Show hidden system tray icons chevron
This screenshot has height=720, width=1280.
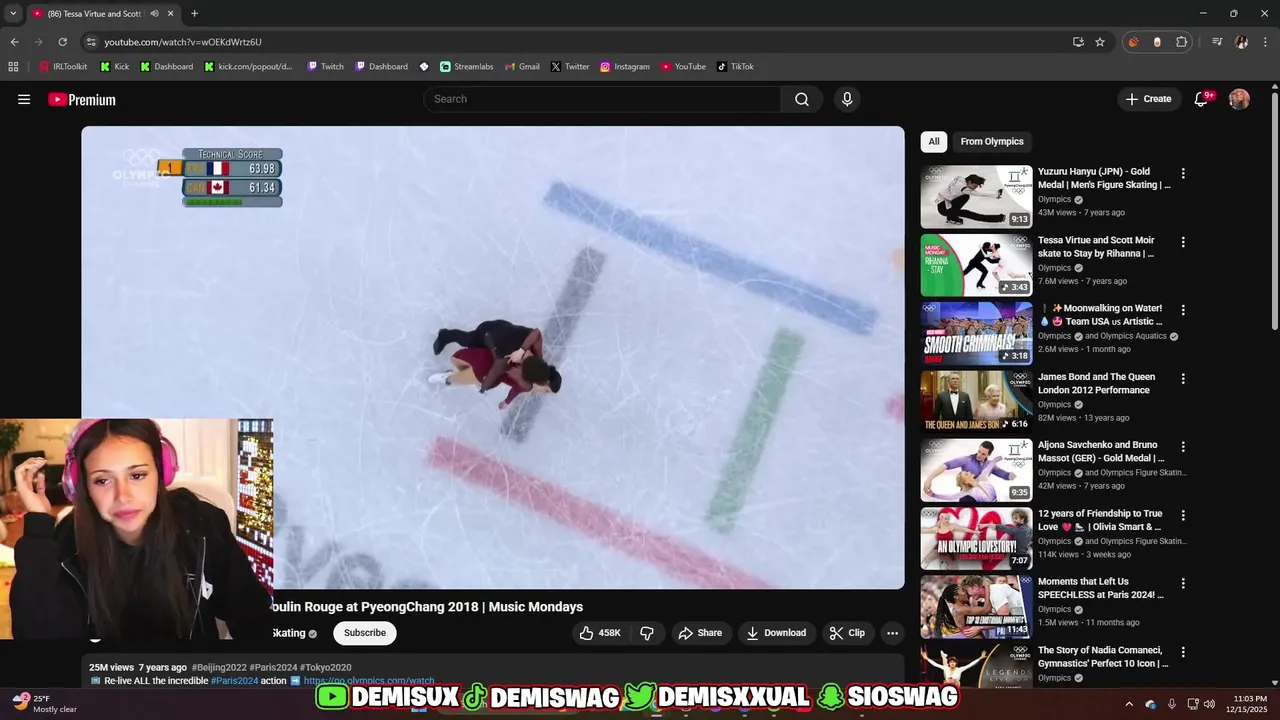[x=1129, y=703]
